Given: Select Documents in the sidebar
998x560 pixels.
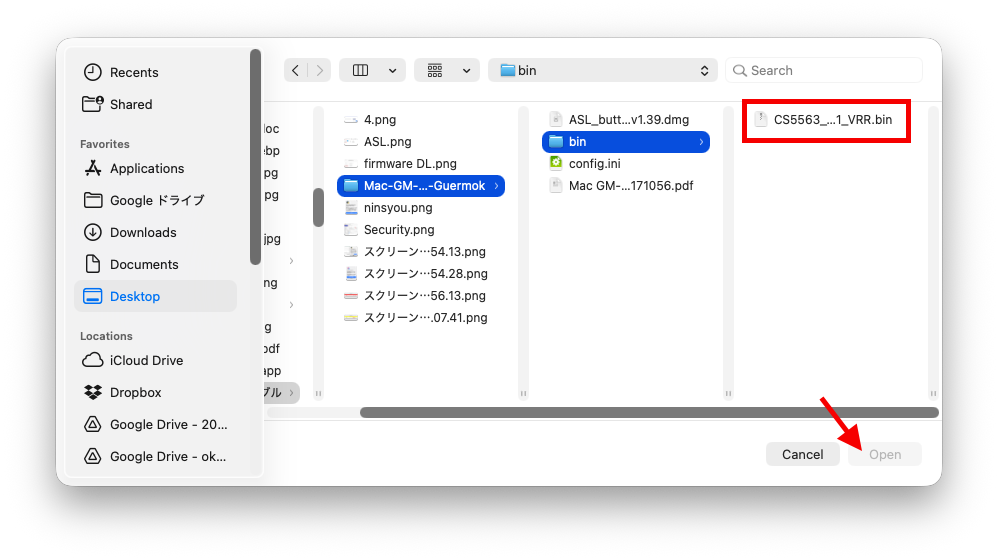Looking at the screenshot, I should pos(144,264).
